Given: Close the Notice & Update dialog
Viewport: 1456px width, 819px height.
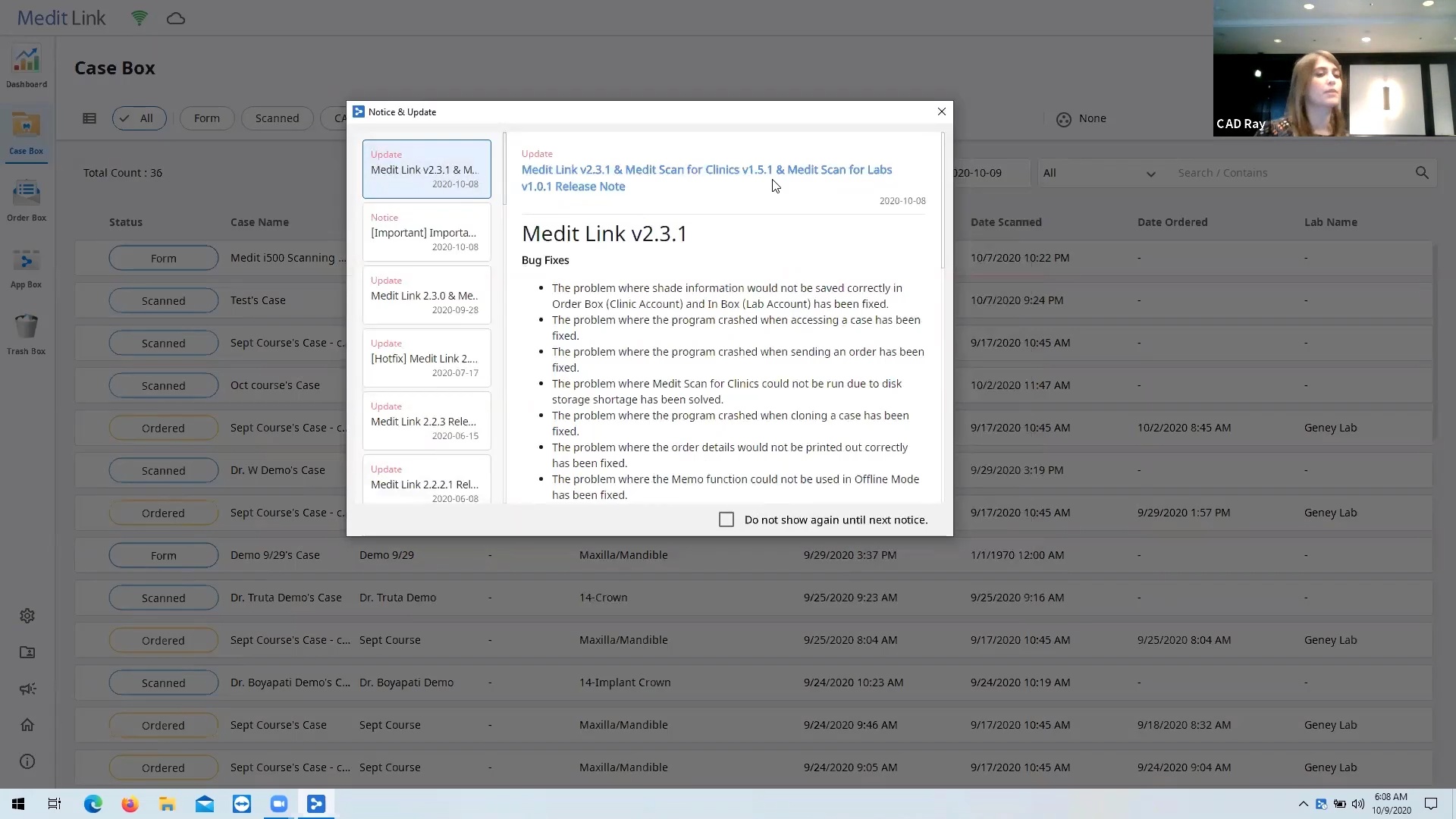Looking at the screenshot, I should click(941, 111).
